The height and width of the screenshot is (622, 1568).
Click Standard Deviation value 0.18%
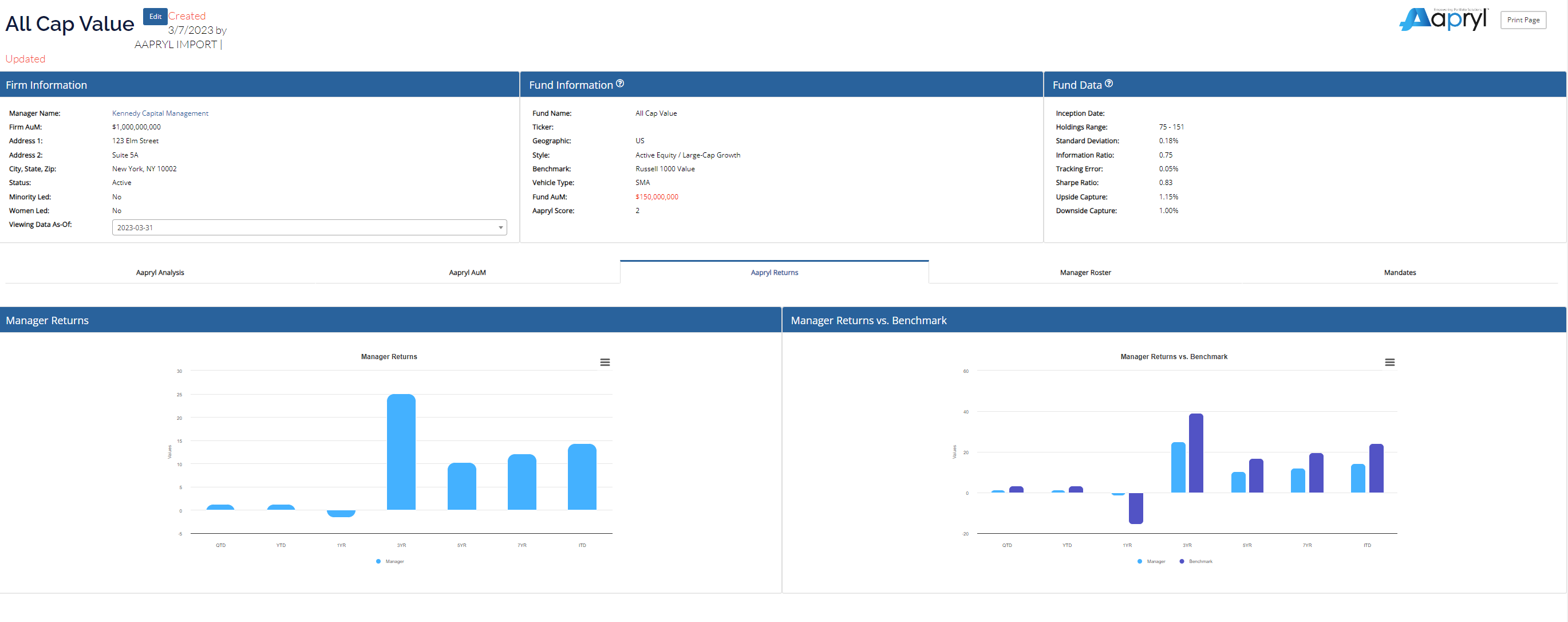tap(1168, 141)
